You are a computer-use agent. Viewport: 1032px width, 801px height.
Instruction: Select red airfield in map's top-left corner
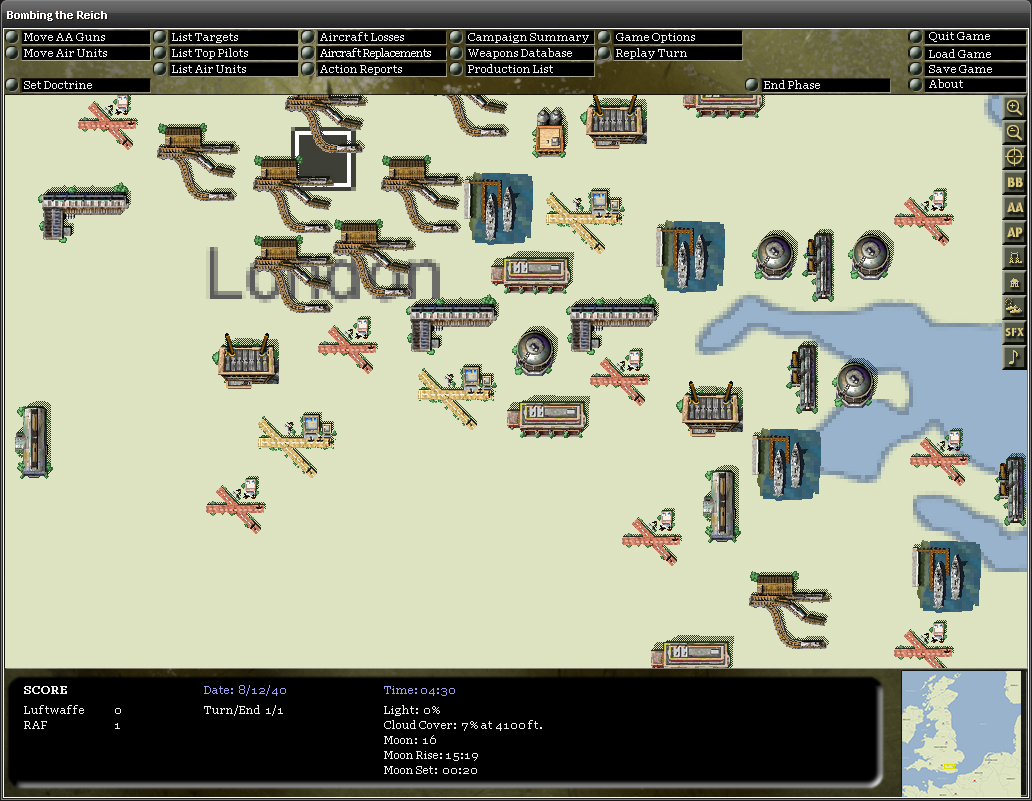[109, 120]
